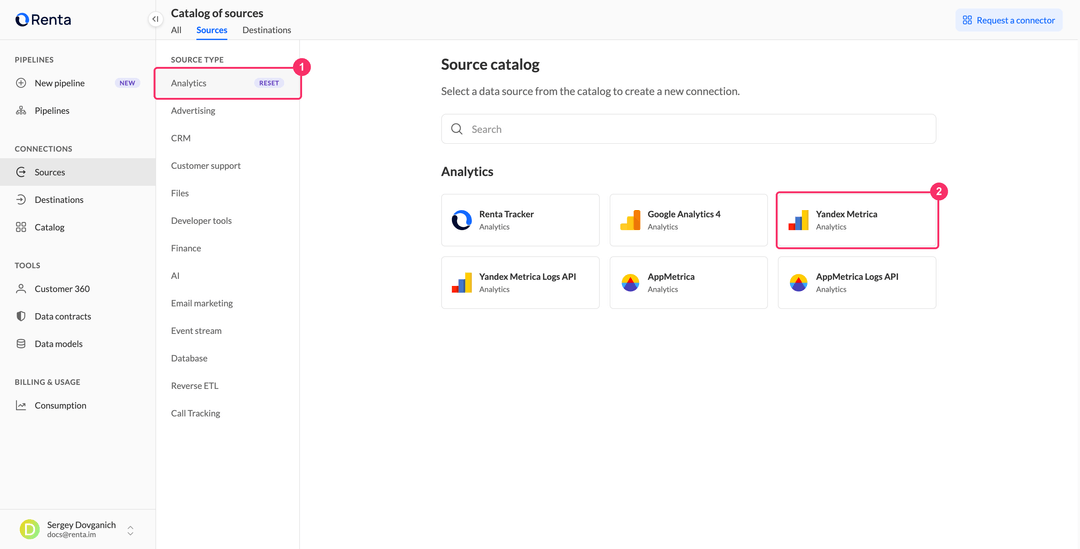Screen dimensions: 1080x549
Task: Reset the Analytics source type filter
Action: (x=269, y=83)
